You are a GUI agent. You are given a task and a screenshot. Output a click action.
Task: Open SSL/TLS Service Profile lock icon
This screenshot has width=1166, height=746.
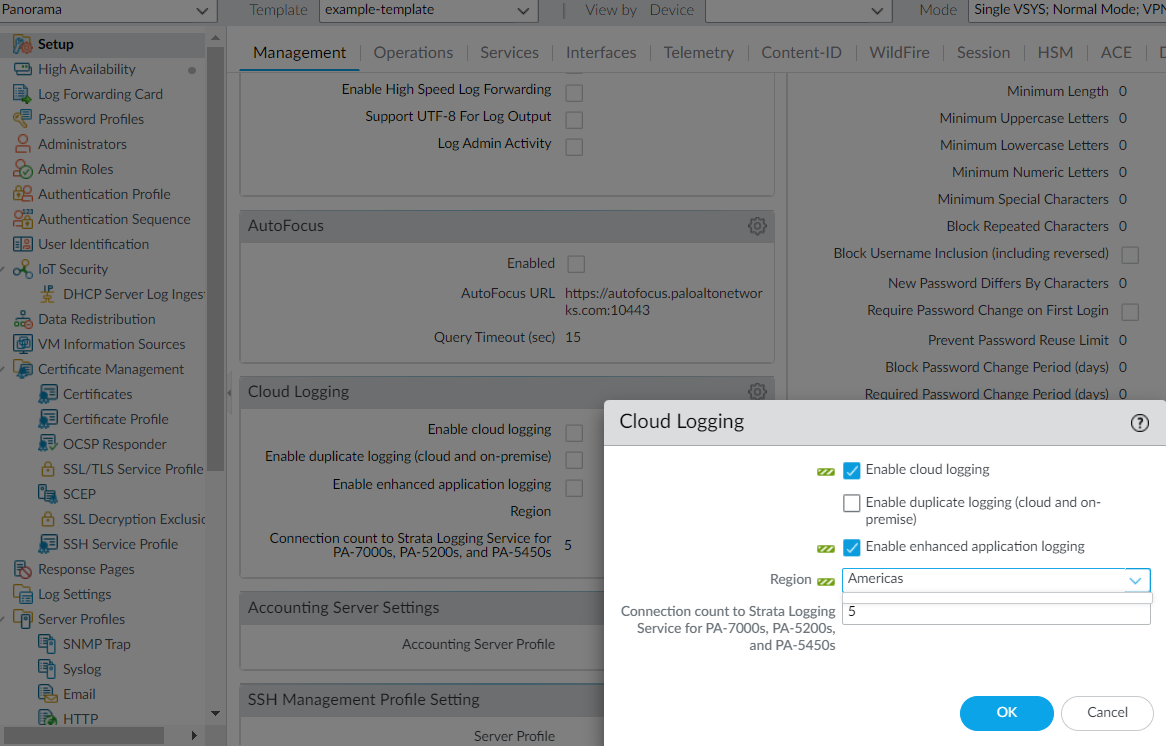(x=47, y=469)
